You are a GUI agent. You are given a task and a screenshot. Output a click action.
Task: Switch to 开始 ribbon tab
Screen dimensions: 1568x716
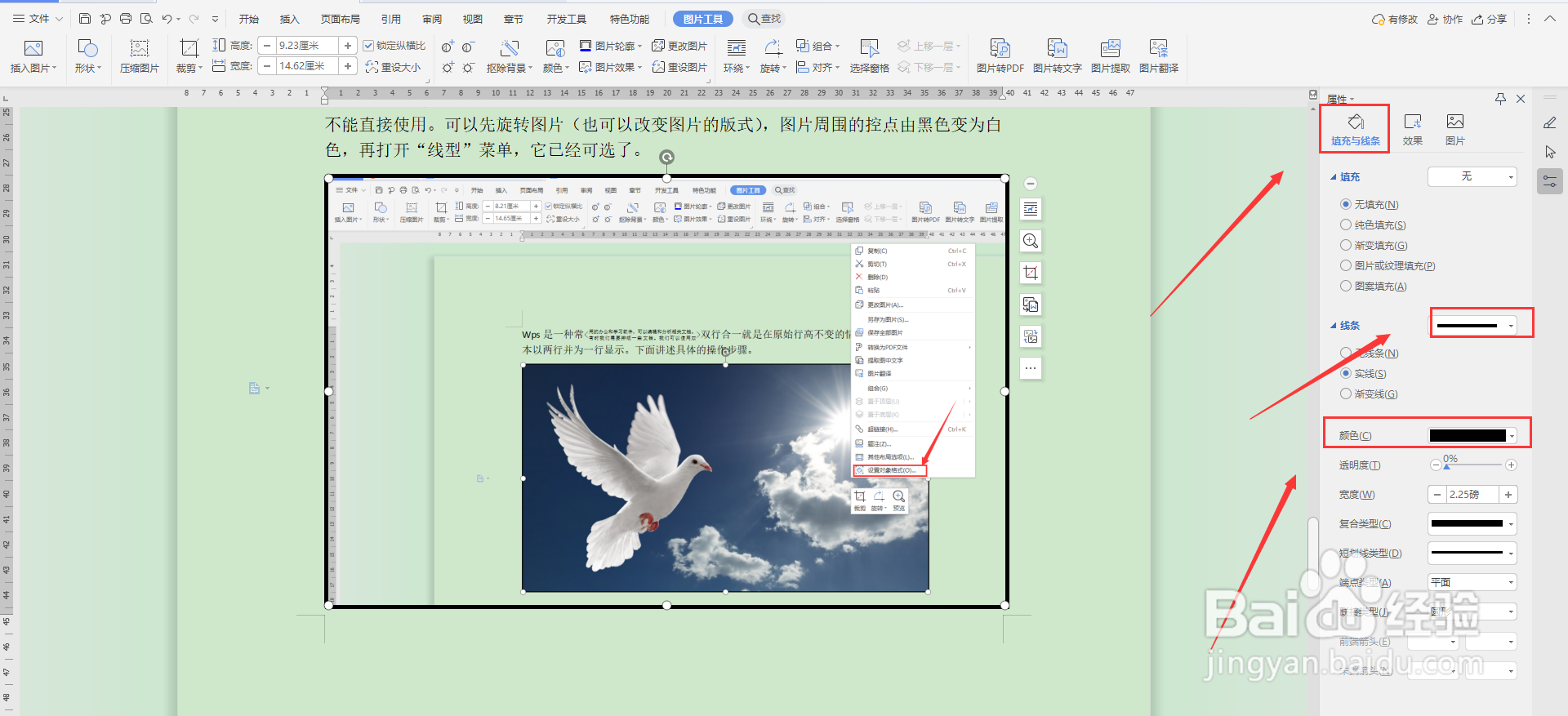click(x=249, y=19)
